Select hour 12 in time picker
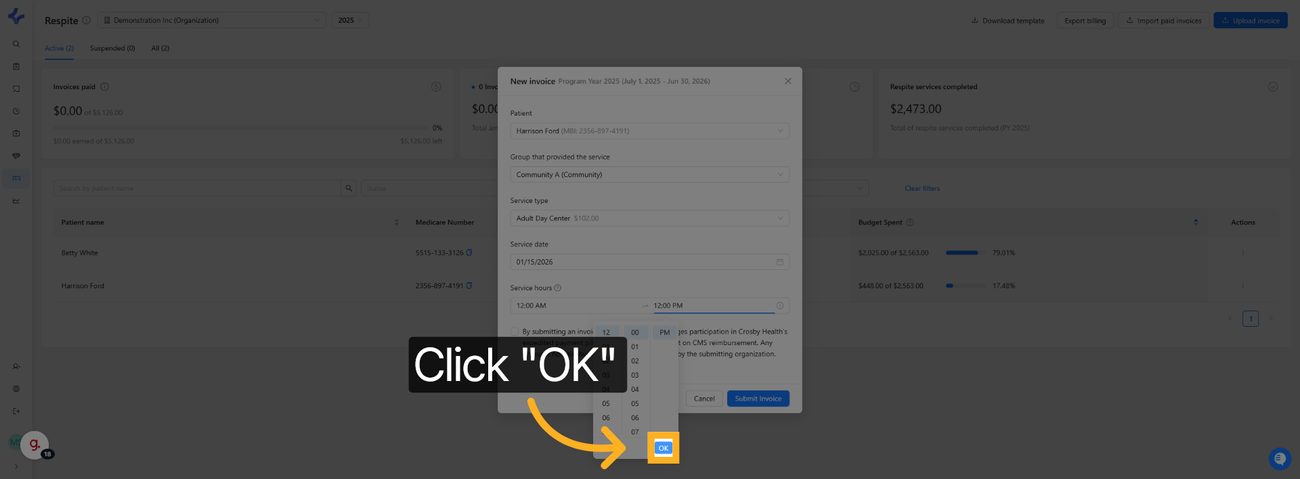 606,333
